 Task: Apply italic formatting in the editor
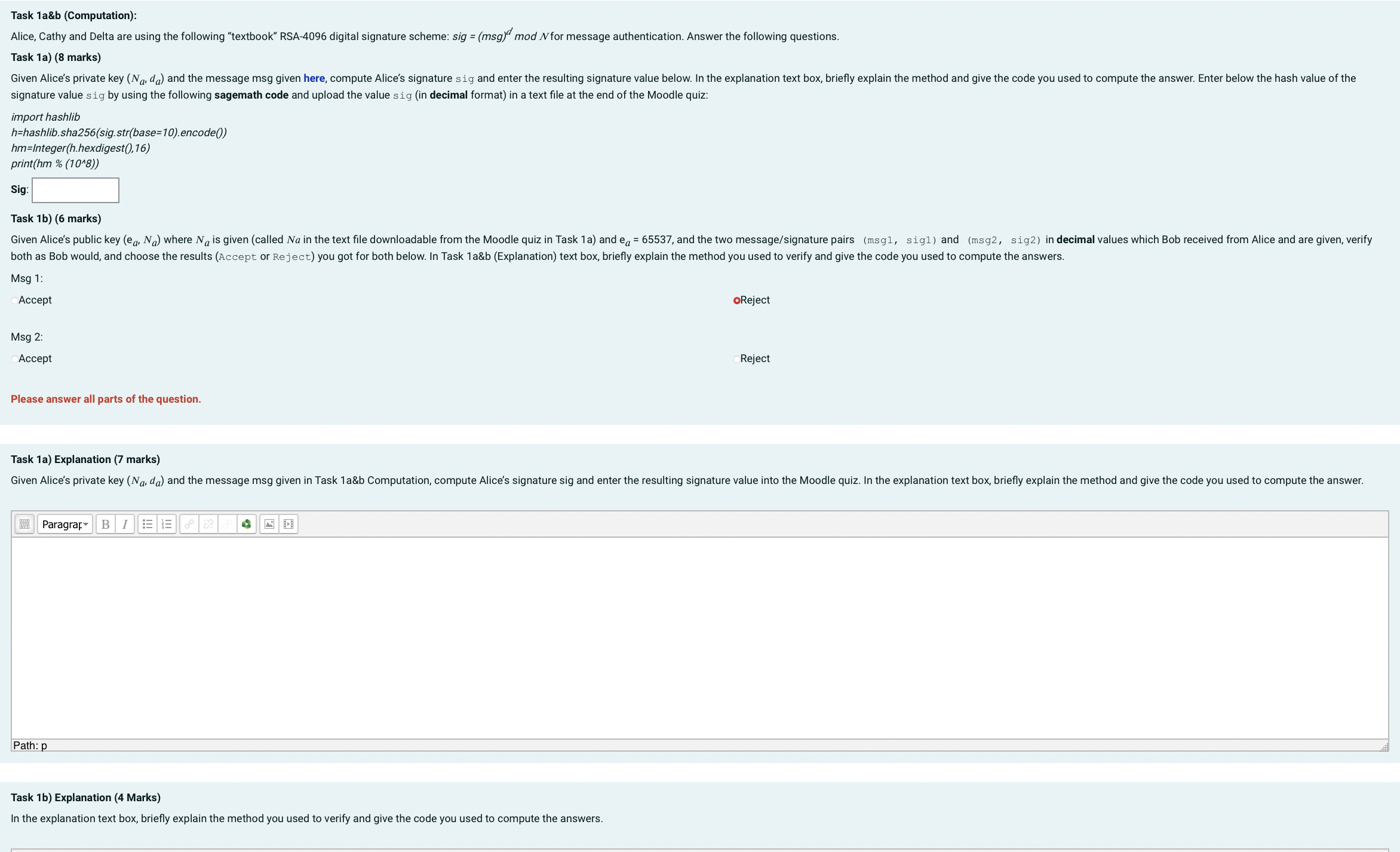pyautogui.click(x=125, y=524)
